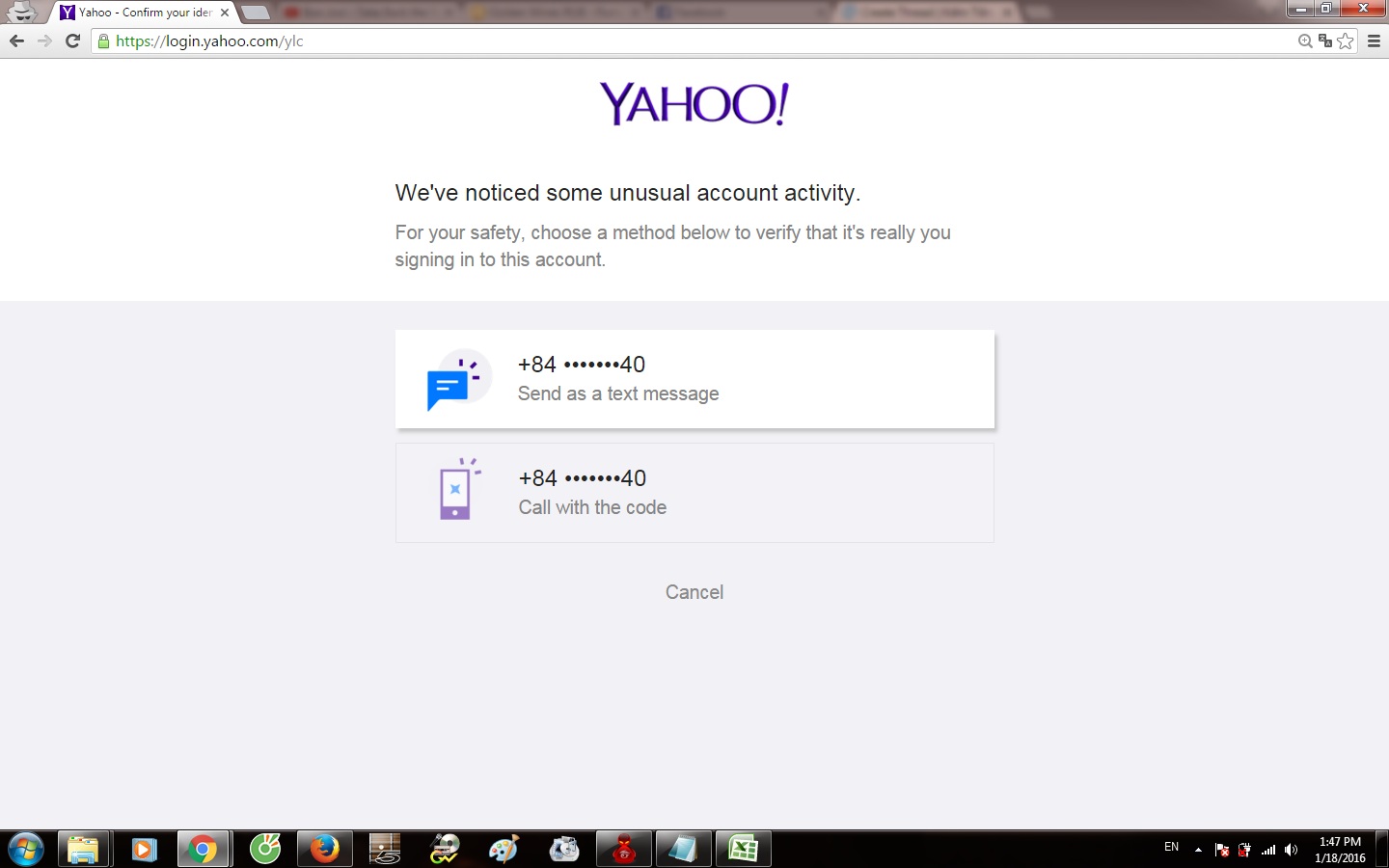Open the zoom indicator in address bar
Screen dimensions: 1389x868
point(1305,41)
